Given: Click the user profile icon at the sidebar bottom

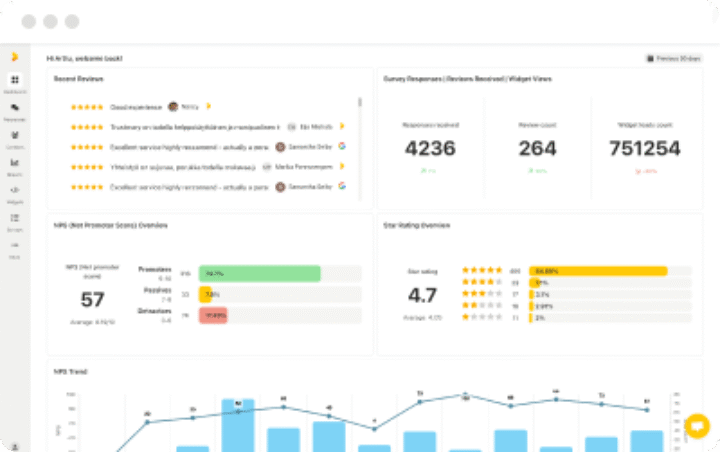Looking at the screenshot, I should point(15,446).
